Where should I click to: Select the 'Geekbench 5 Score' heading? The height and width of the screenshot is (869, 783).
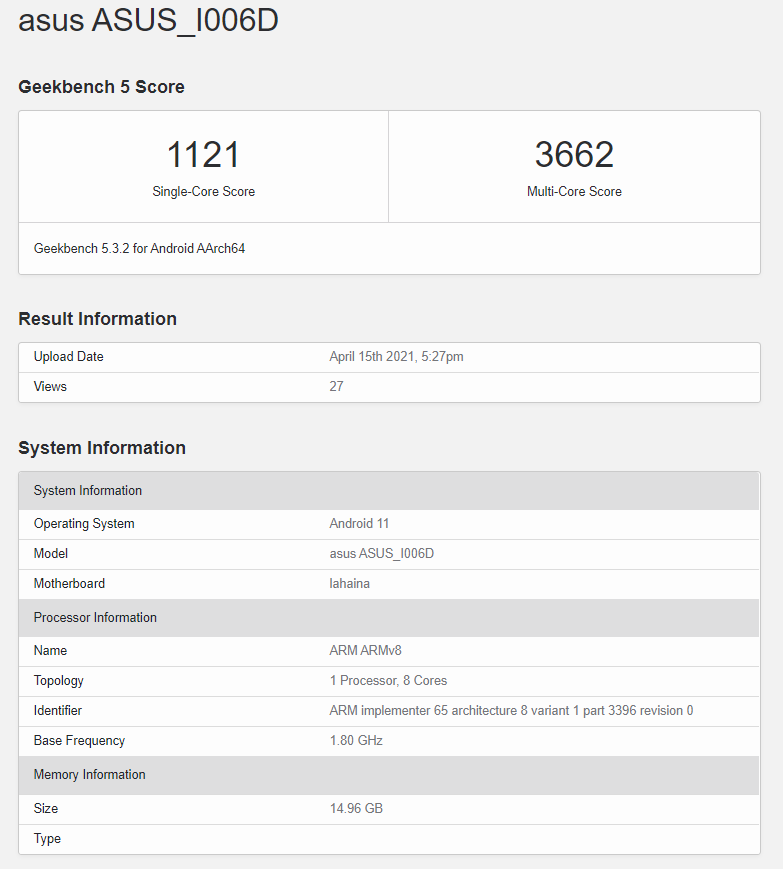pyautogui.click(x=101, y=87)
